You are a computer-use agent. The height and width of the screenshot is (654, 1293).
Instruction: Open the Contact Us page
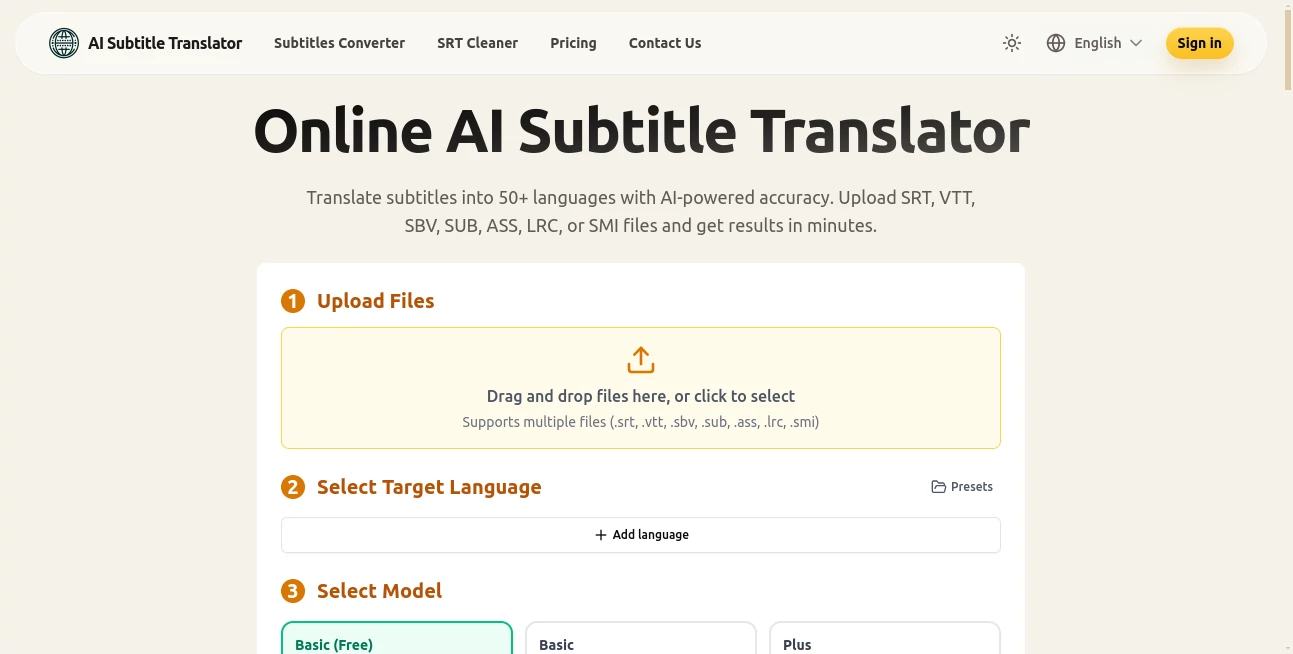point(665,43)
